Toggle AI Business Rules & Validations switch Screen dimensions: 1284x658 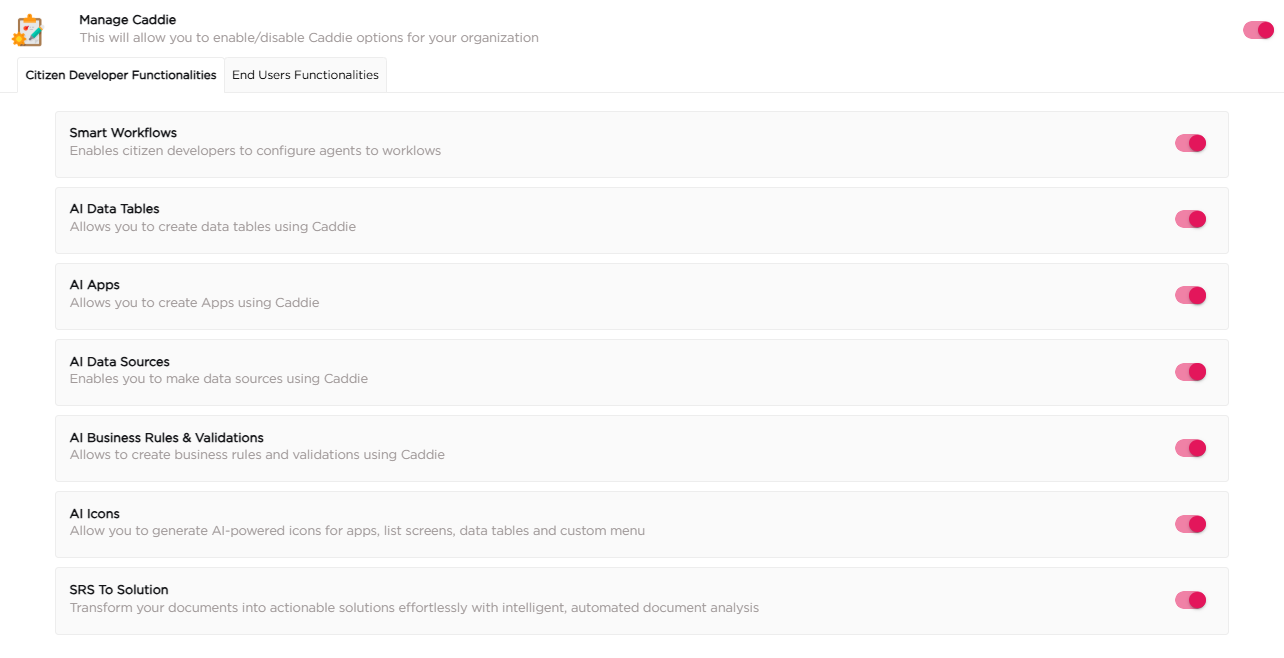coord(1190,448)
